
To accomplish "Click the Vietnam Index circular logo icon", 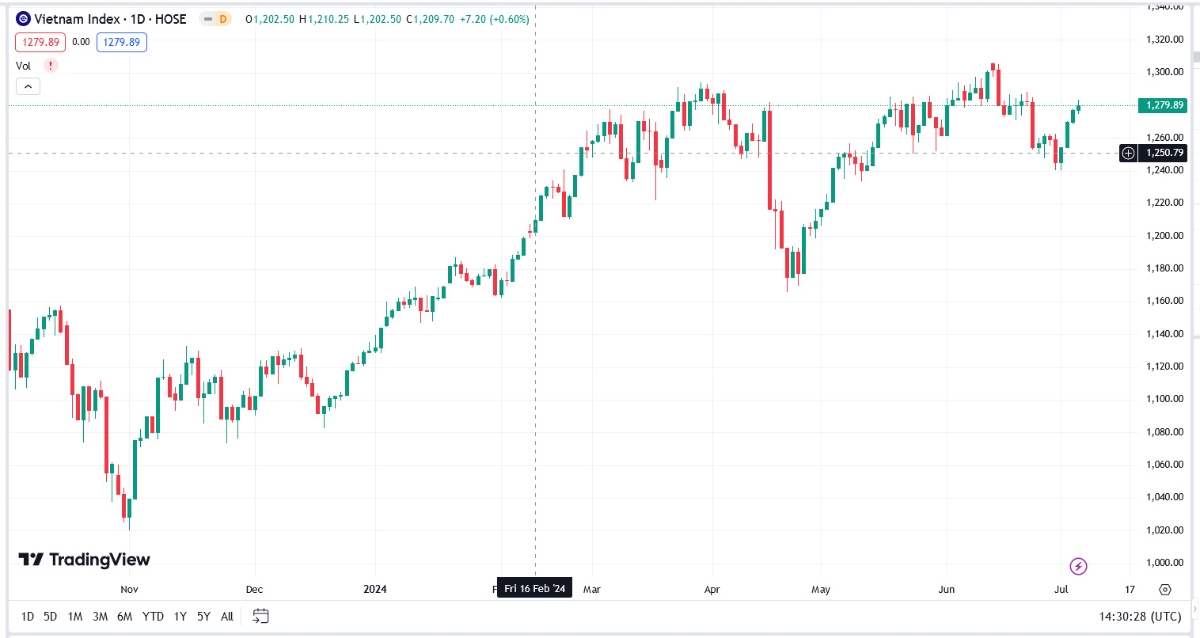I will click(24, 18).
